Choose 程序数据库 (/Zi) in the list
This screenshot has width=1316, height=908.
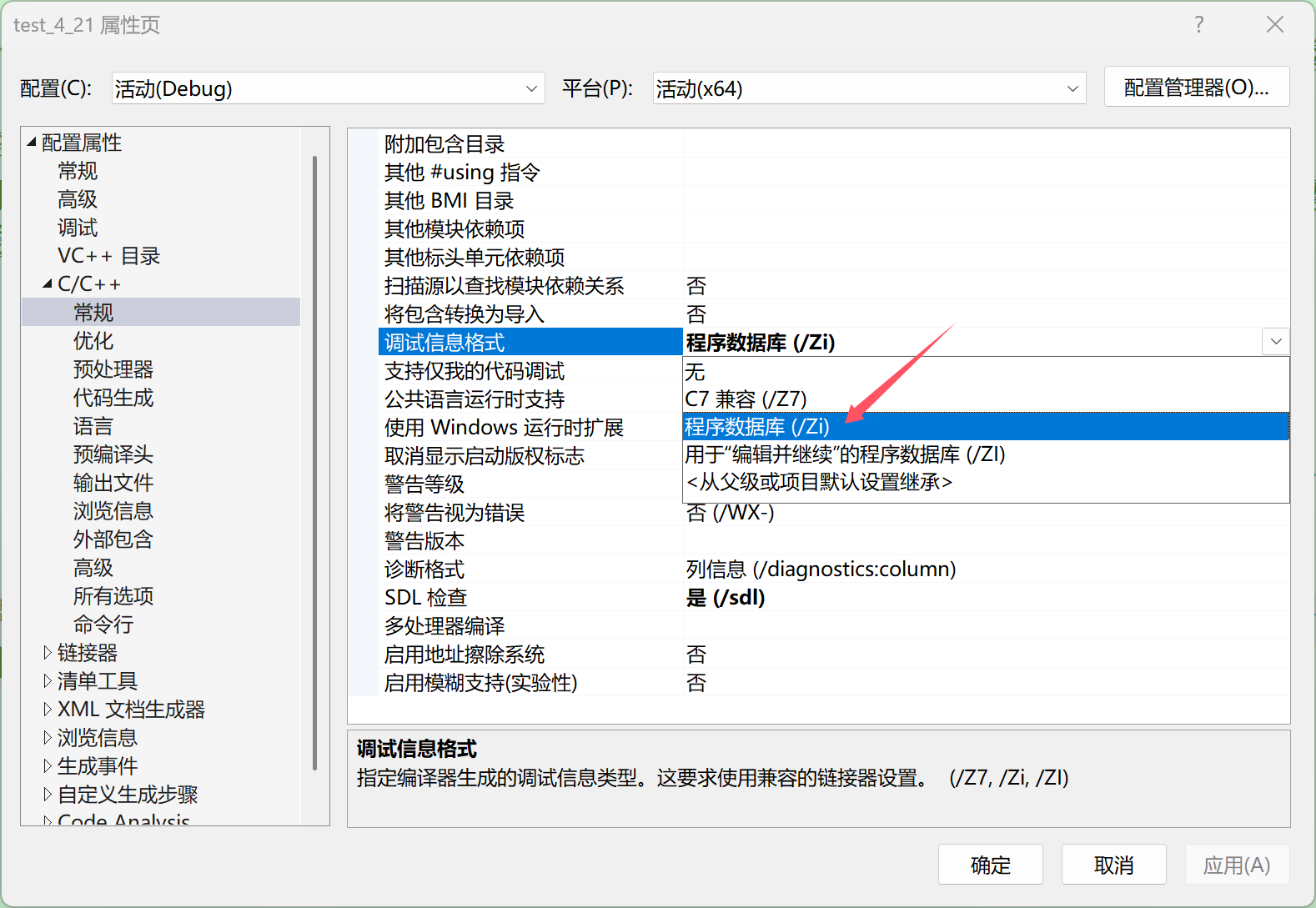986,426
